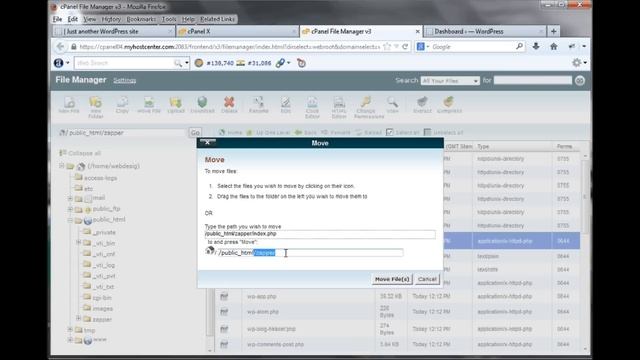This screenshot has width=640, height=360.
Task: Click the Firefox home icon
Action: pos(554,47)
